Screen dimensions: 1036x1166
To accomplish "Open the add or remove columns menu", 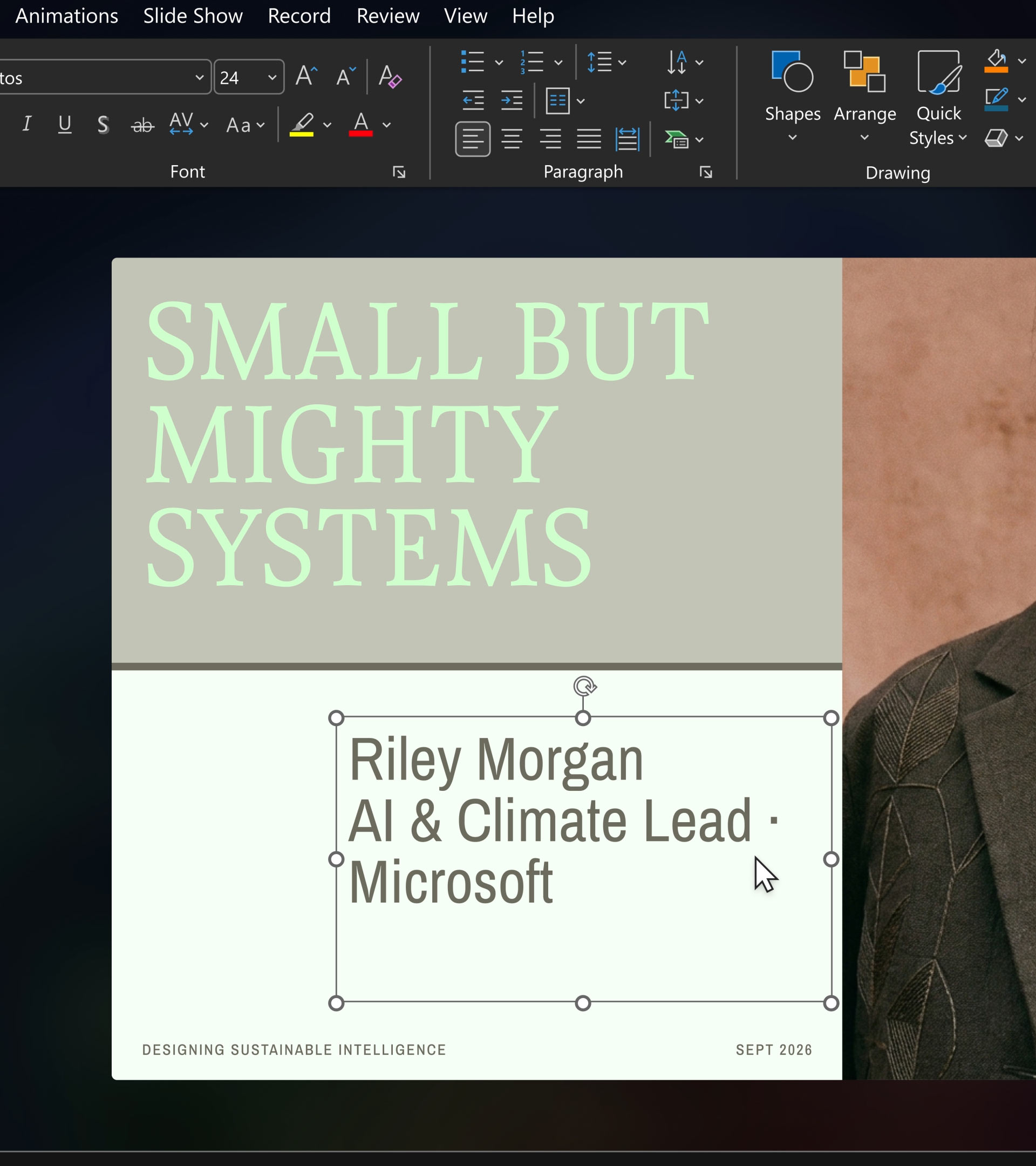I will click(x=565, y=101).
